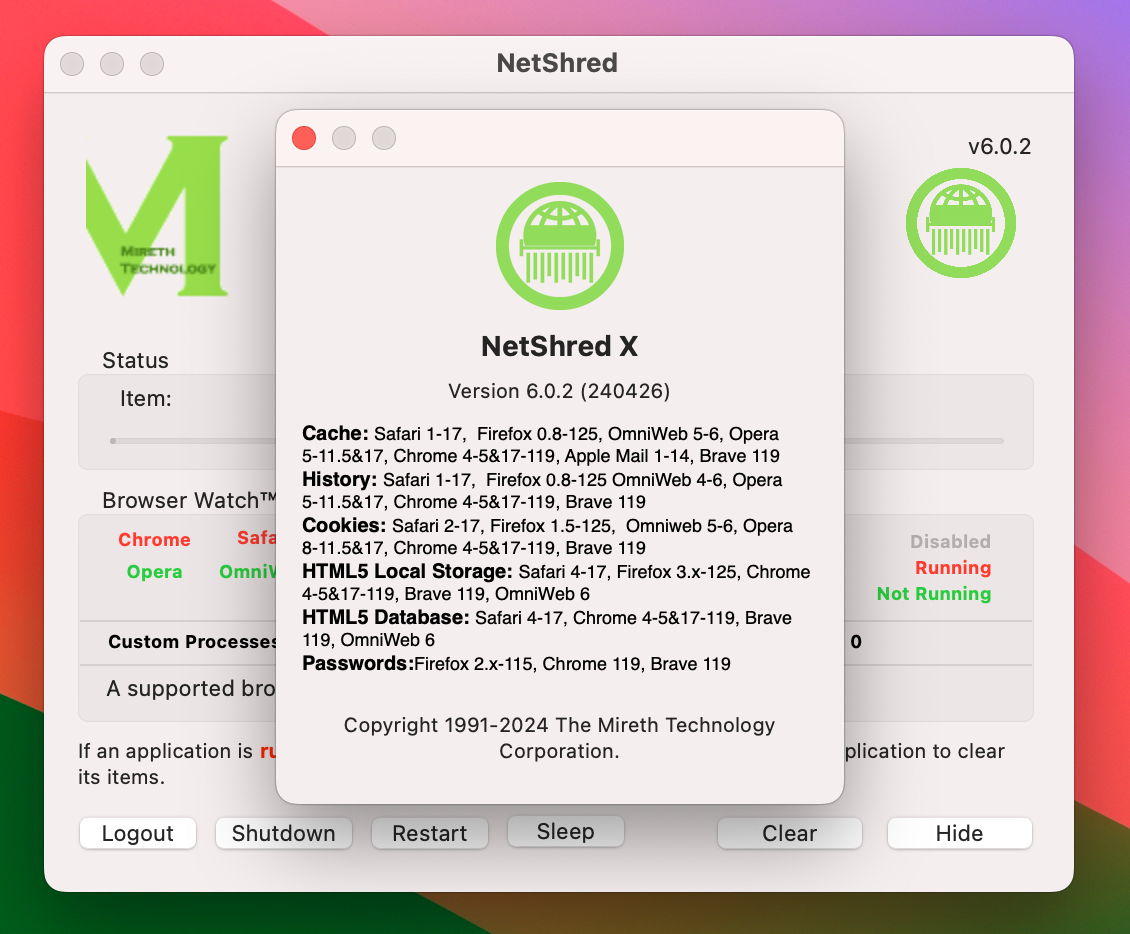Viewport: 1130px width, 934px height.
Task: Click the Item progress bar in the Status section
Action: click(190, 440)
